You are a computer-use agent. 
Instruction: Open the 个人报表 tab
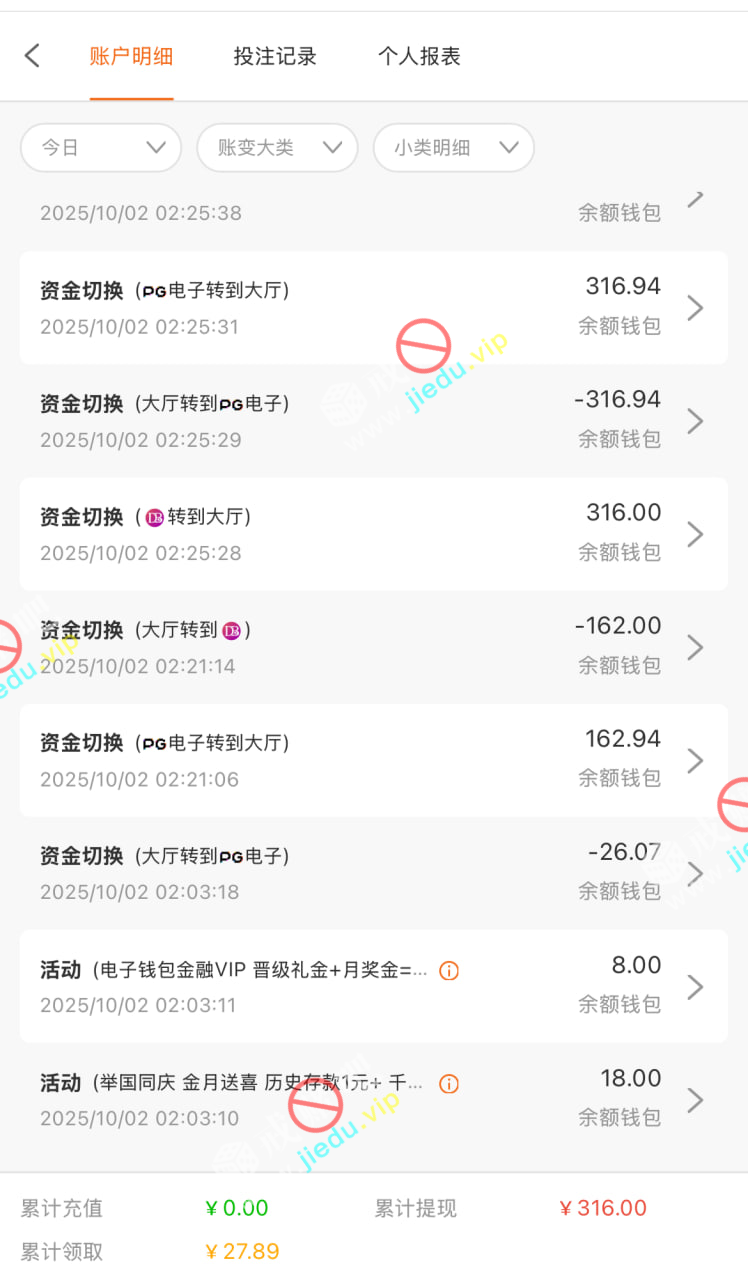419,56
